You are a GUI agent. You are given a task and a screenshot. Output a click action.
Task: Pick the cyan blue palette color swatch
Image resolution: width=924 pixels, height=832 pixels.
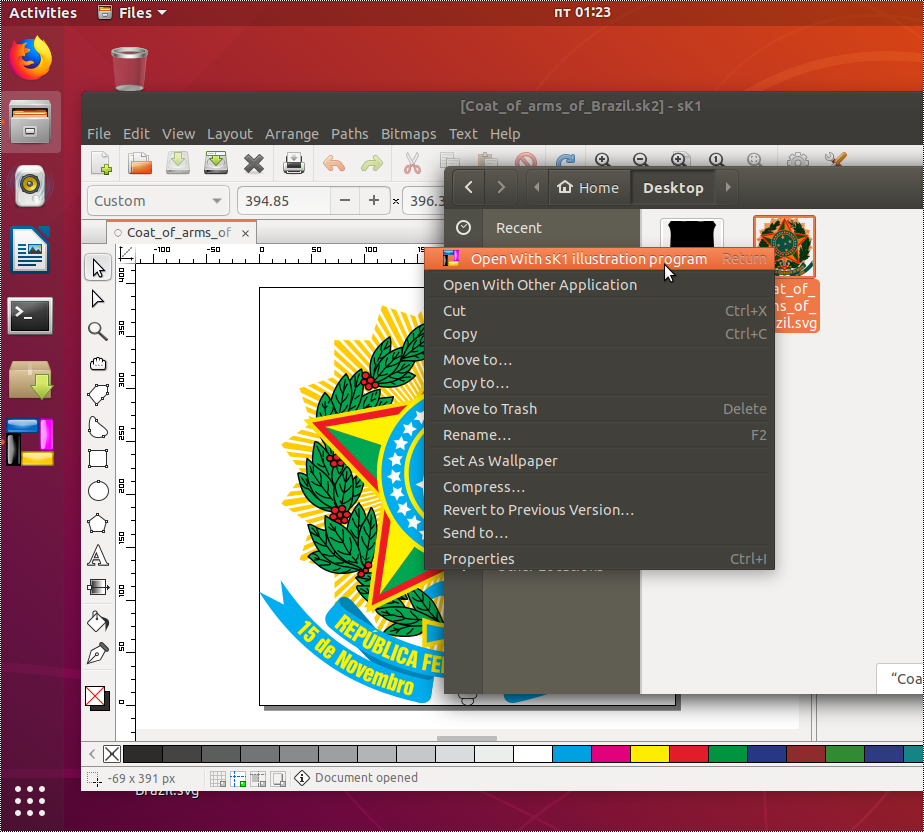[x=572, y=754]
